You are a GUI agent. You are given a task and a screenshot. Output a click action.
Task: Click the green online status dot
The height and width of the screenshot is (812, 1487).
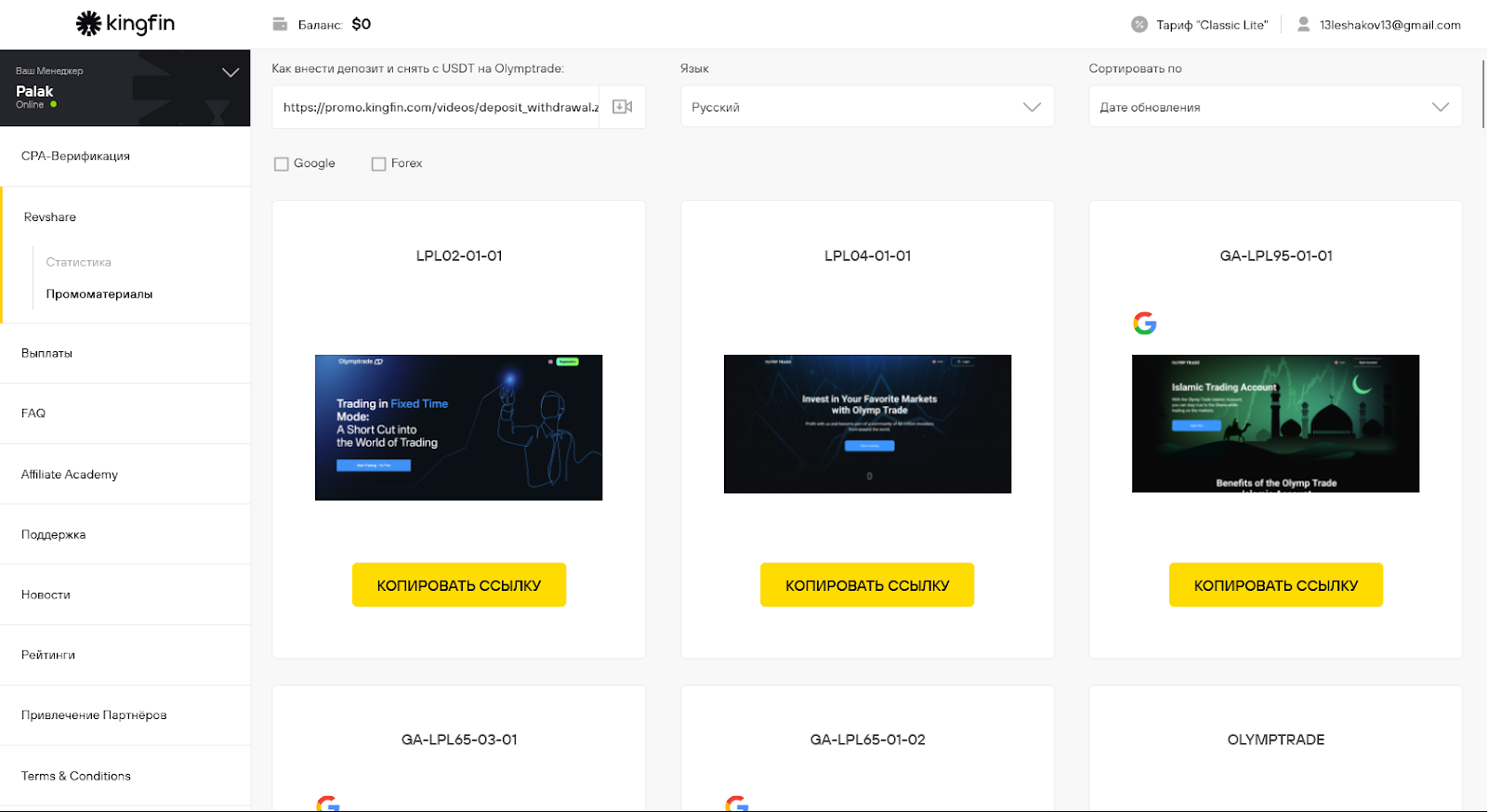[54, 104]
